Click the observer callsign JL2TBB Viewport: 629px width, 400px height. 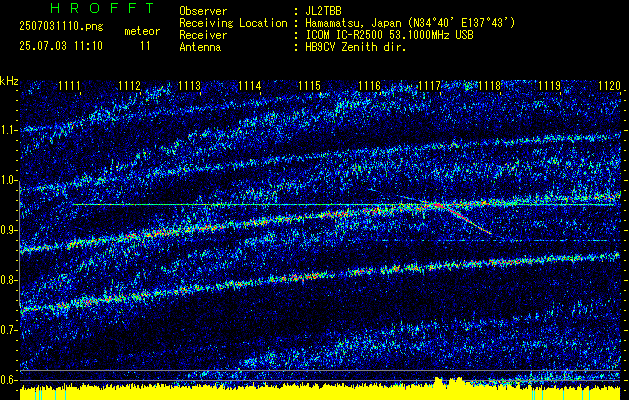(x=323, y=11)
